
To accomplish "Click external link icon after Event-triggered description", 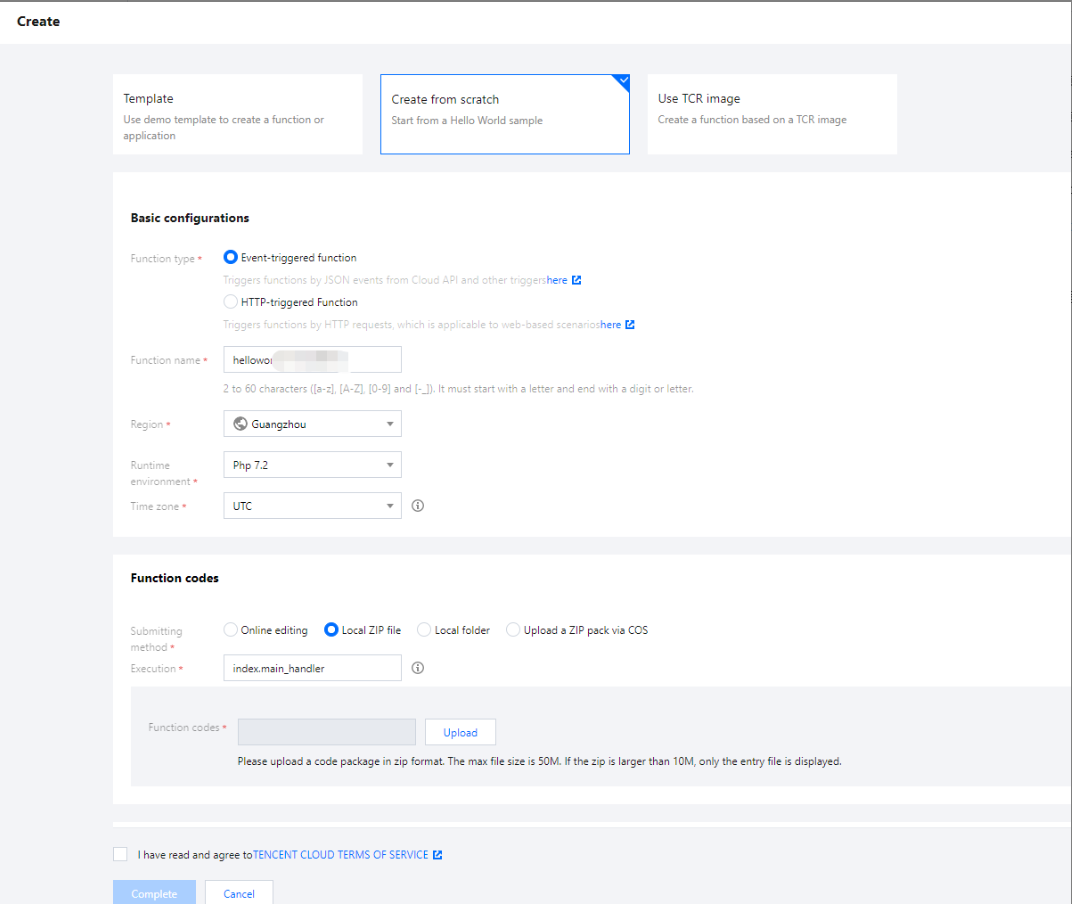I will pyautogui.click(x=577, y=281).
